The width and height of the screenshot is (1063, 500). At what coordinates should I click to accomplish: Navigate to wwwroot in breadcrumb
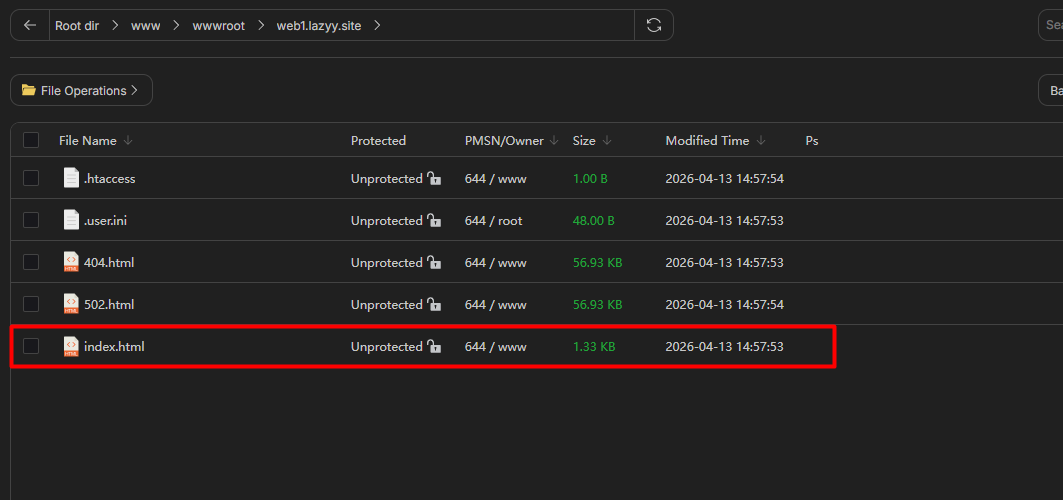point(218,25)
